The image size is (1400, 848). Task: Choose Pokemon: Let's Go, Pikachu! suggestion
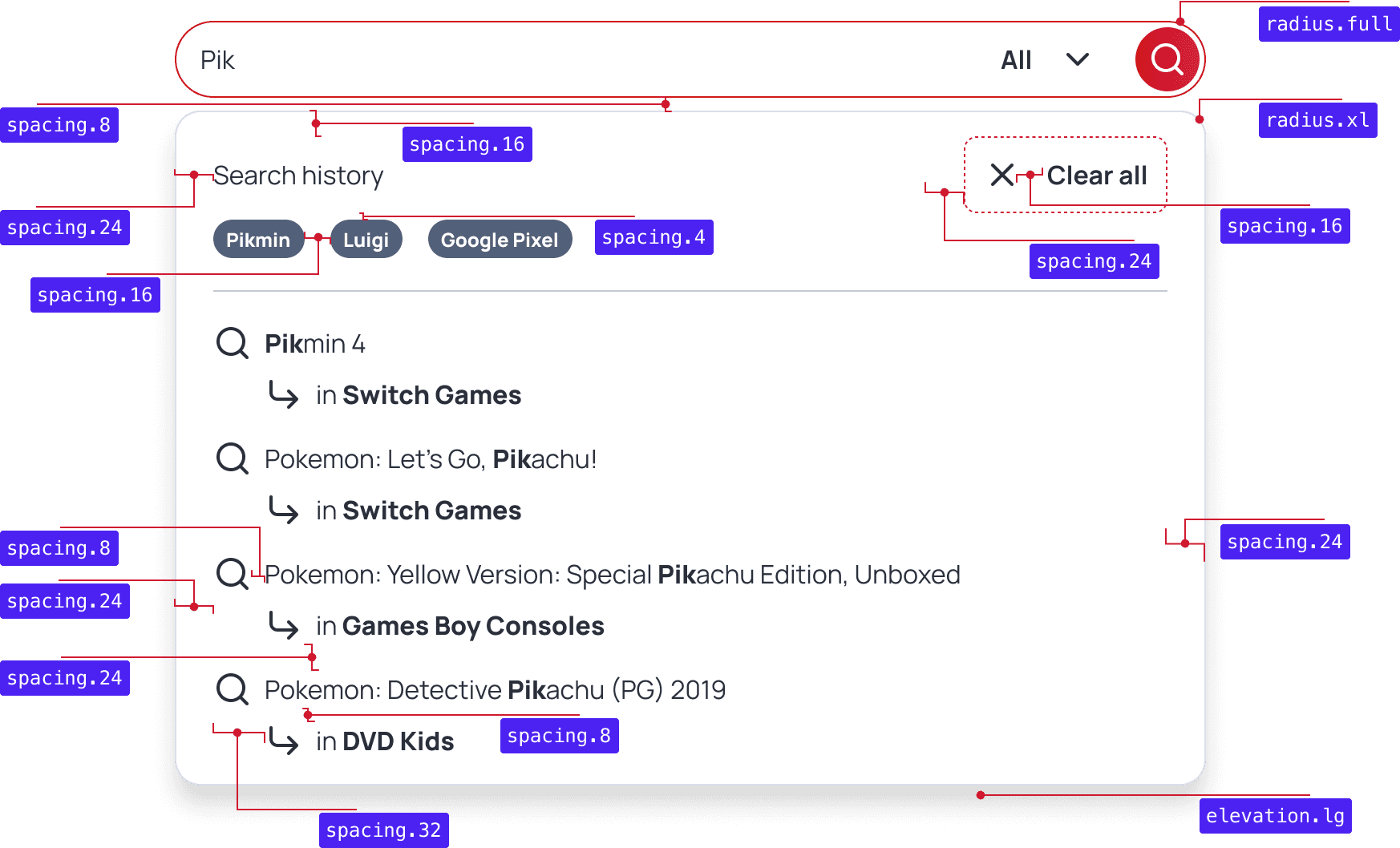pyautogui.click(x=431, y=459)
